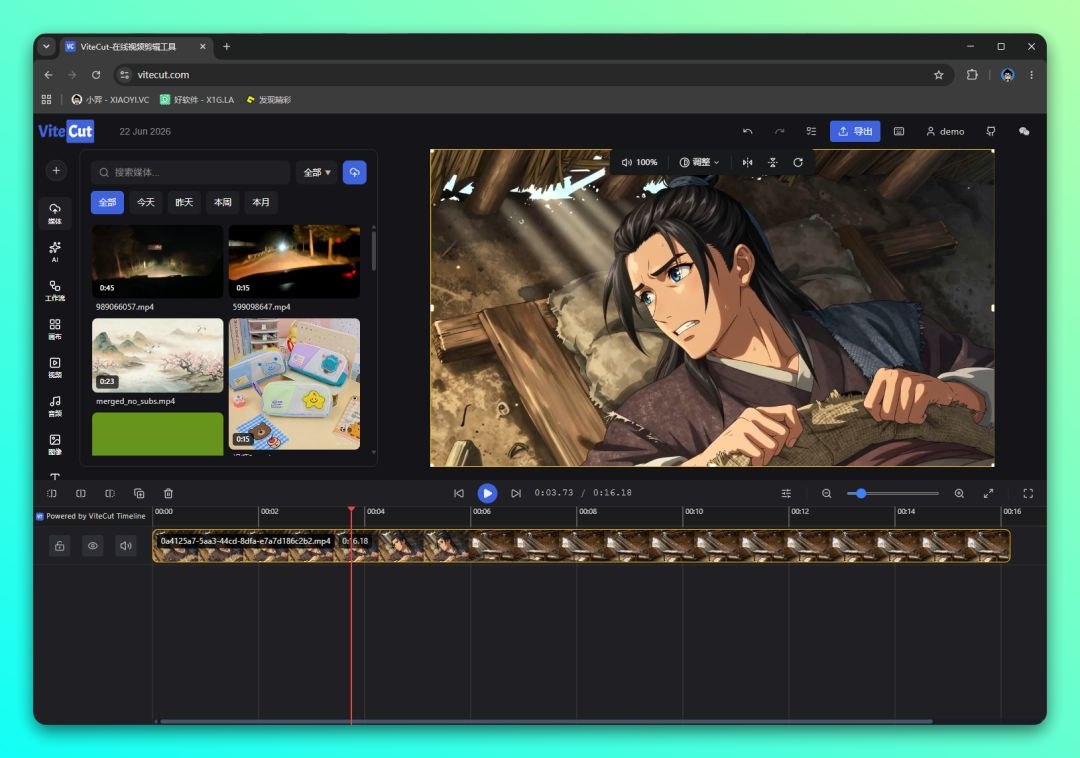
Task: Open the task list icon beside redo
Action: pyautogui.click(x=811, y=131)
